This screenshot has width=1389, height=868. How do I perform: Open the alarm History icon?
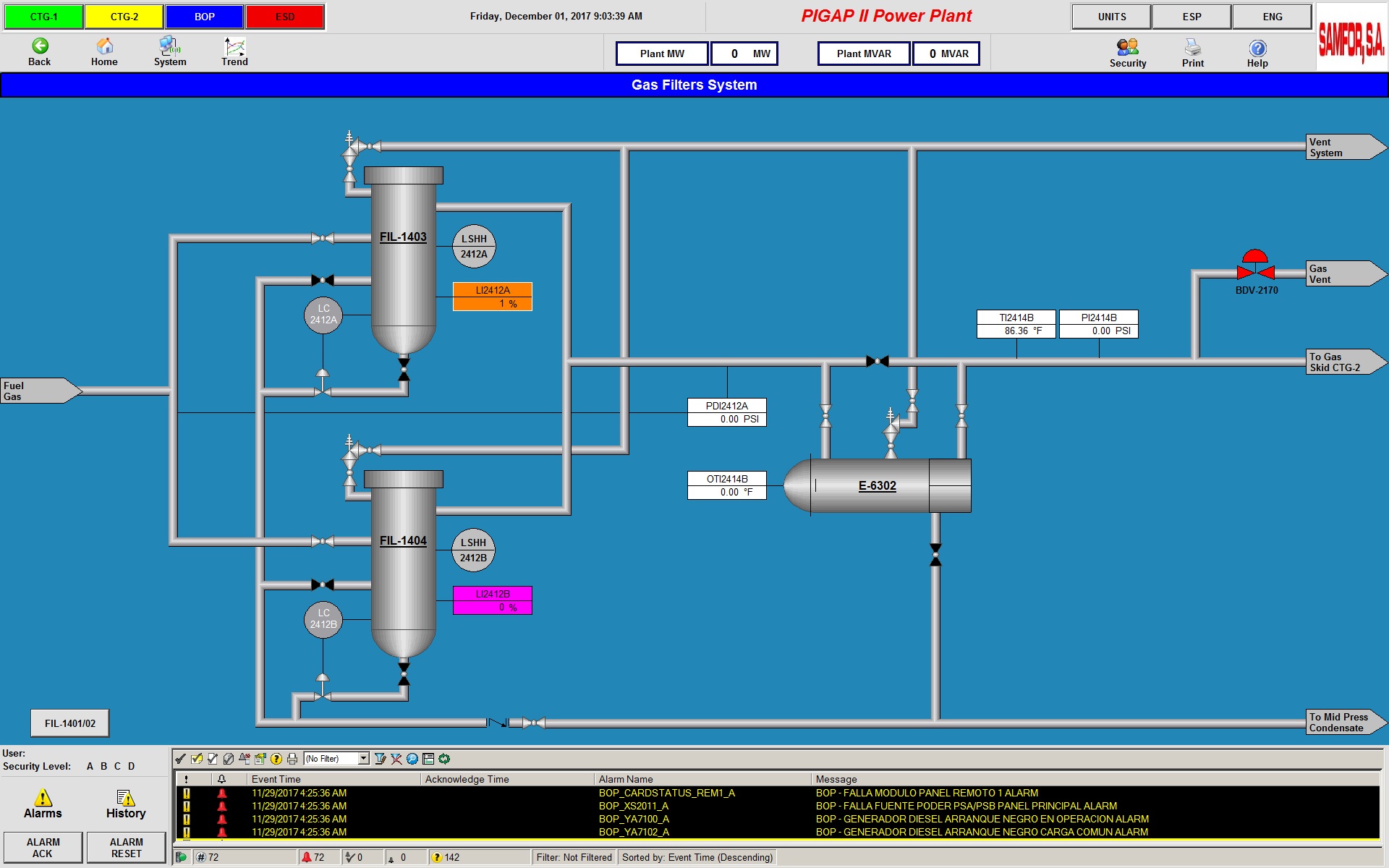126,798
